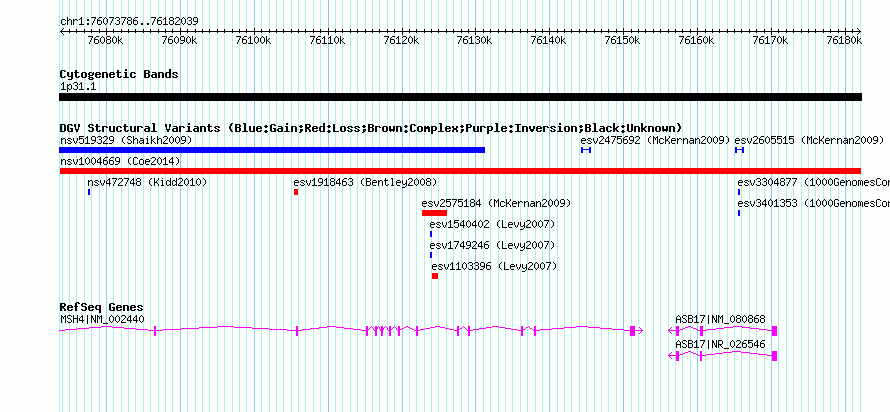
Task: Click the esv2605515 (McKernan2009) label
Action: [x=809, y=140]
